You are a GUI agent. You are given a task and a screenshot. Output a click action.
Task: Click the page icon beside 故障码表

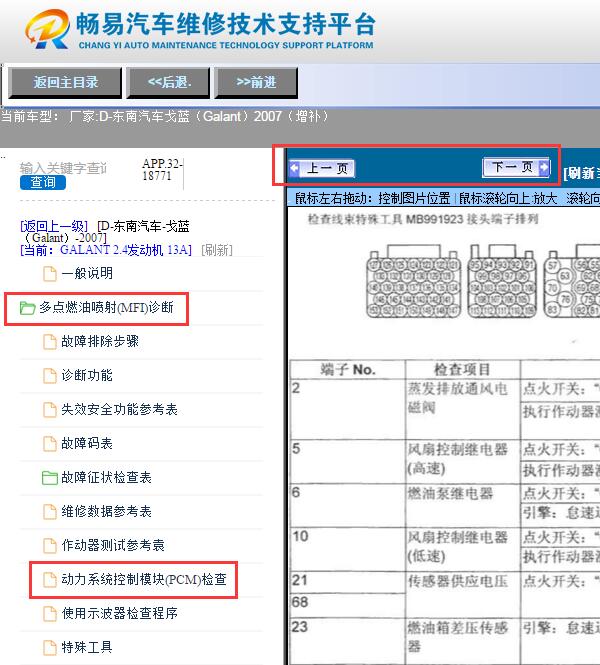coord(50,444)
